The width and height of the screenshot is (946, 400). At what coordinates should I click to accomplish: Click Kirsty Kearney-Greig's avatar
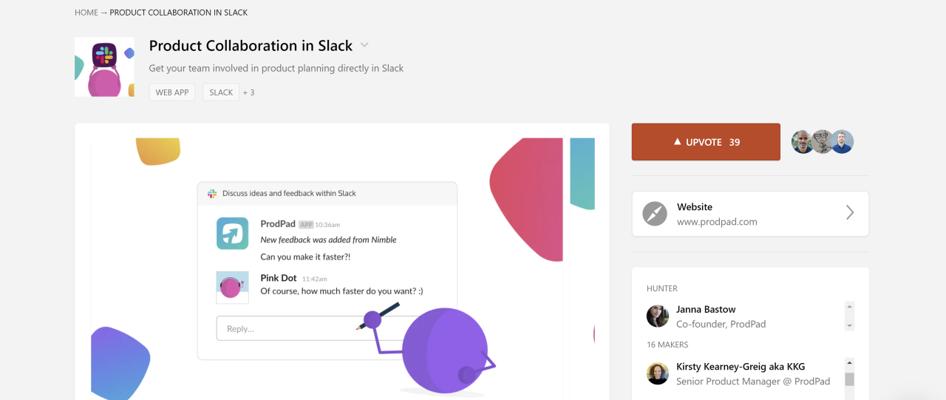point(658,373)
